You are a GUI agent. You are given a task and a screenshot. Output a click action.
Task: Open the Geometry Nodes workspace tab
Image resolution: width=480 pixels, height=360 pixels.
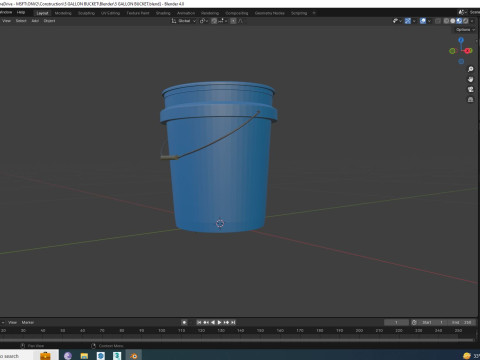(x=270, y=13)
